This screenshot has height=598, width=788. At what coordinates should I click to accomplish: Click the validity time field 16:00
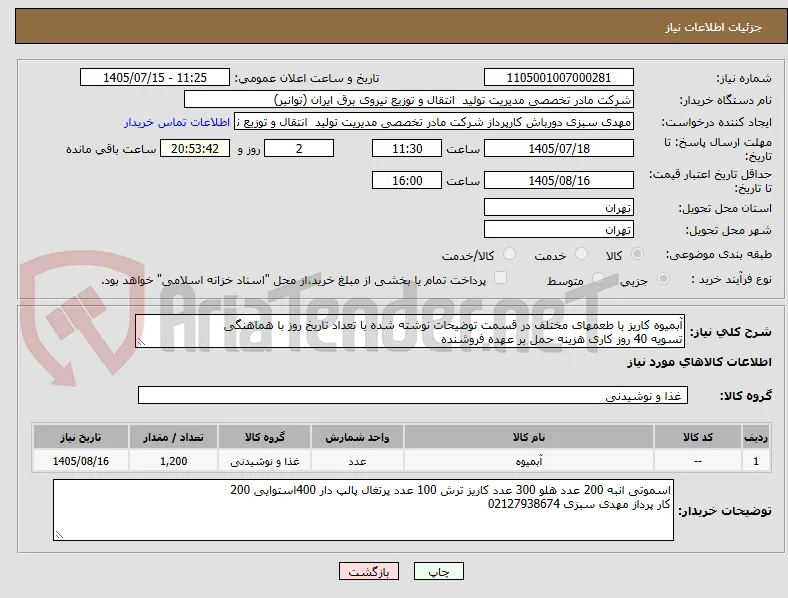click(407, 180)
